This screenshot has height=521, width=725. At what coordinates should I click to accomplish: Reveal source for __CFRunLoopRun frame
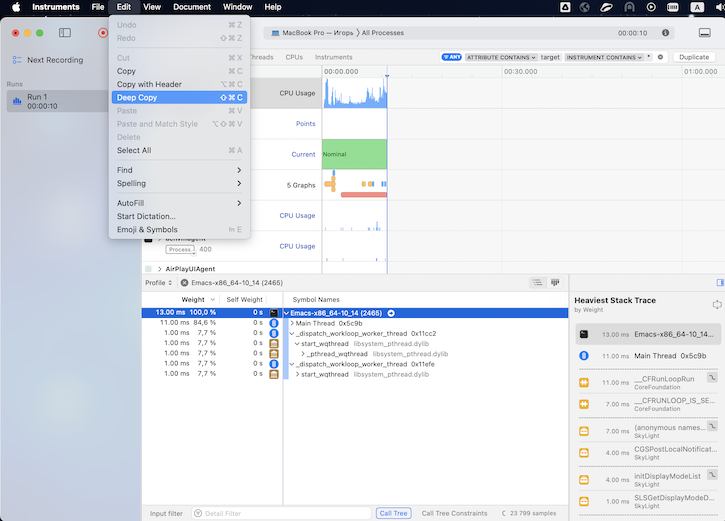[712, 378]
